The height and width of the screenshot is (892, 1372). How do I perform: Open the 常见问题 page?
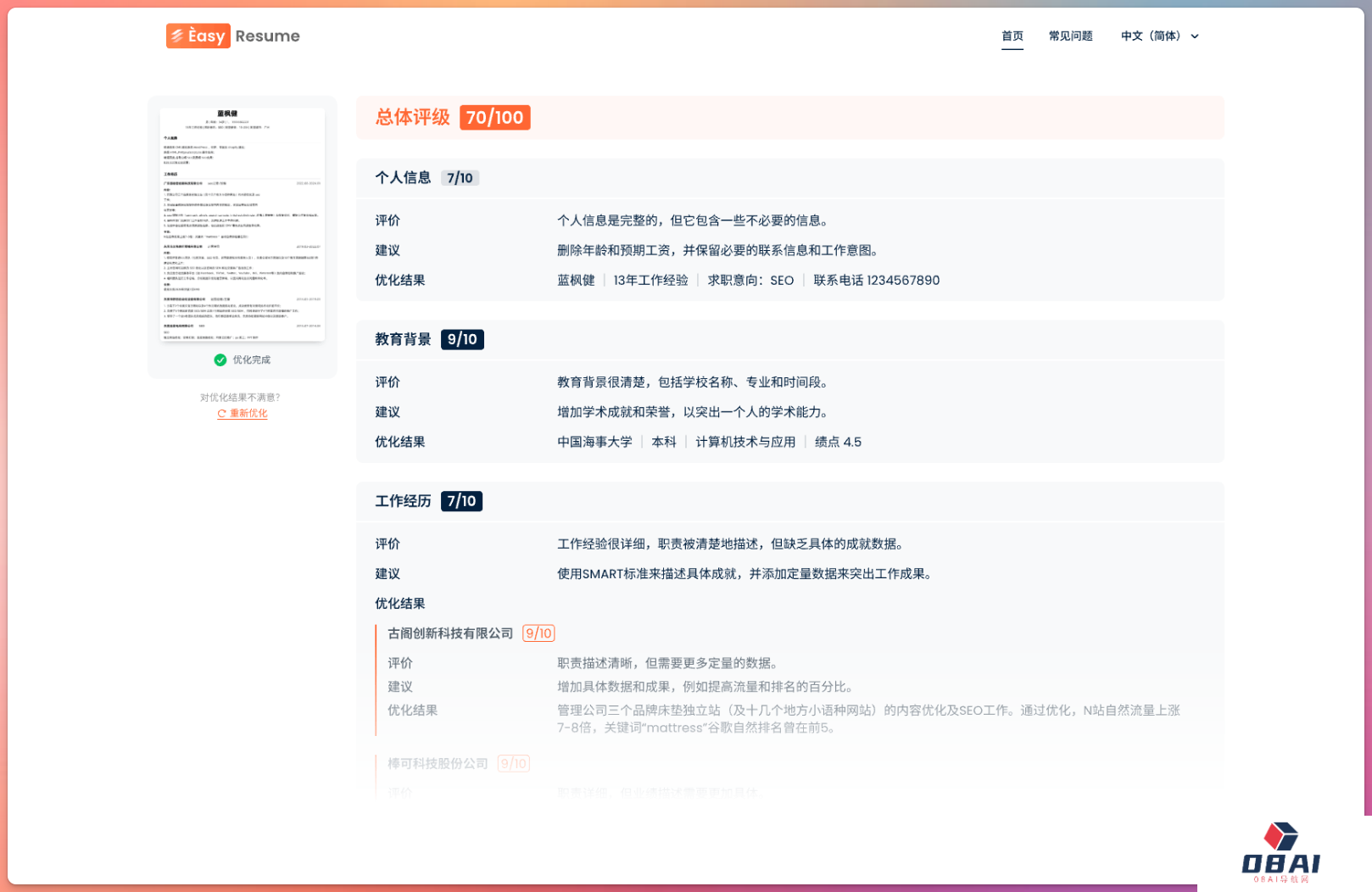(x=1070, y=36)
